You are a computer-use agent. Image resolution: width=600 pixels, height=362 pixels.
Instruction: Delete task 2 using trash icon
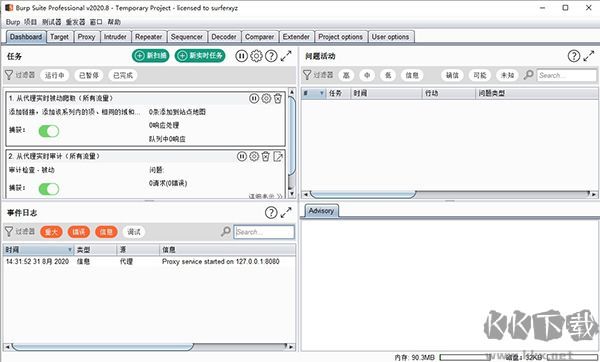[x=266, y=156]
